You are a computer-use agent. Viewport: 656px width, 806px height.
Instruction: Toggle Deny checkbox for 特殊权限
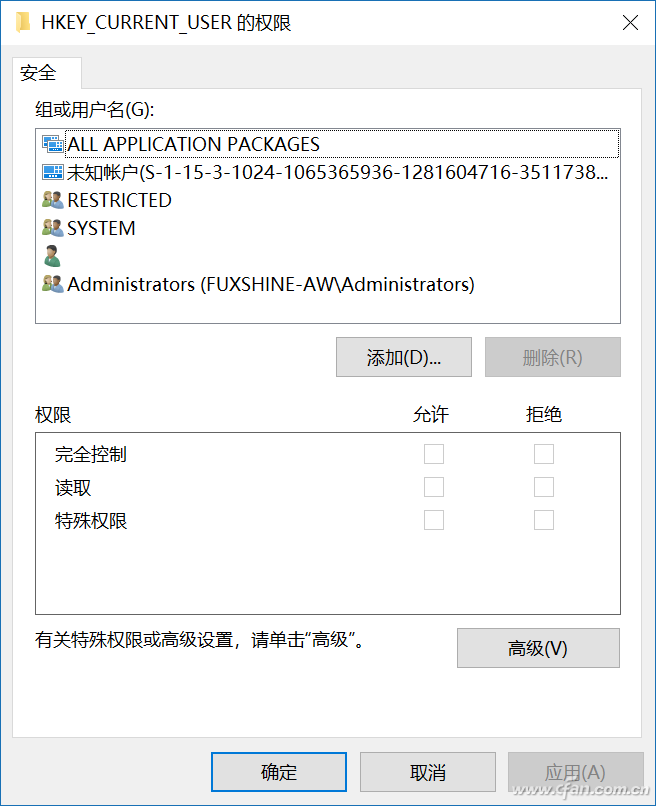pyautogui.click(x=544, y=520)
